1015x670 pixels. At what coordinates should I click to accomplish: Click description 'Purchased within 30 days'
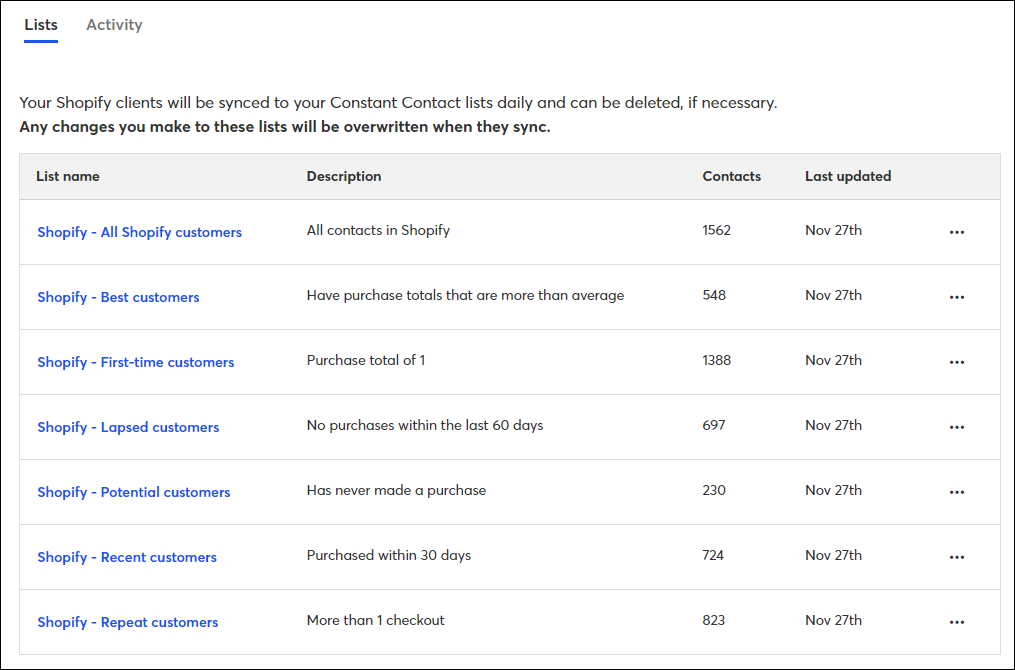(389, 555)
